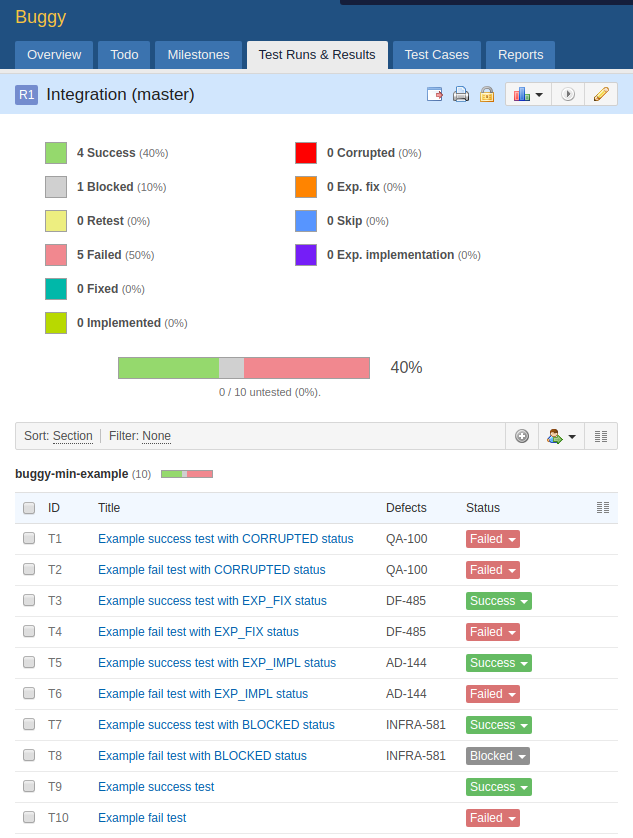
Task: Click the lock icon to close run
Action: tap(487, 95)
